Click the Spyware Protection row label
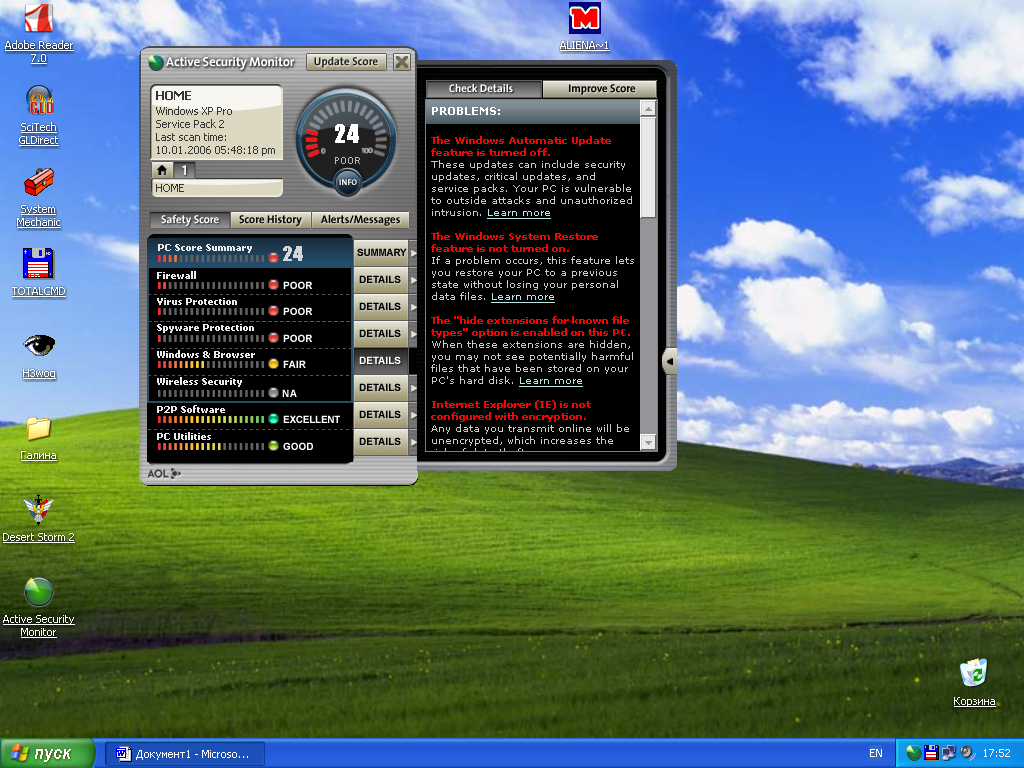The height and width of the screenshot is (768, 1024). point(205,328)
